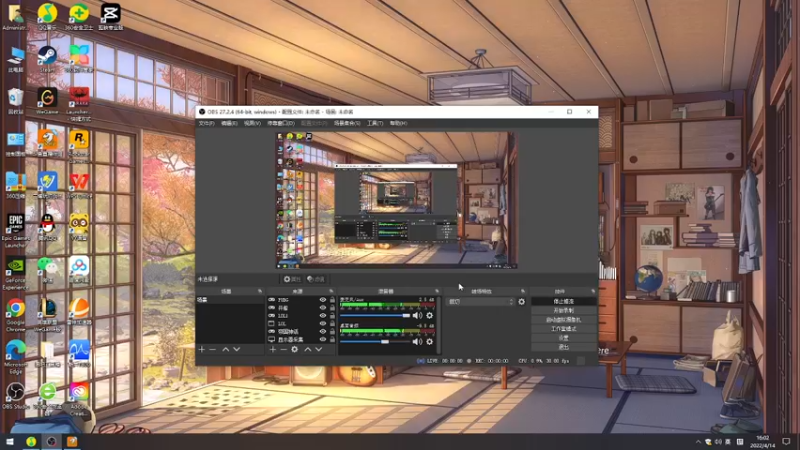
Task: Click the Audio Mixer vertical scrollbar
Action: click(x=439, y=324)
